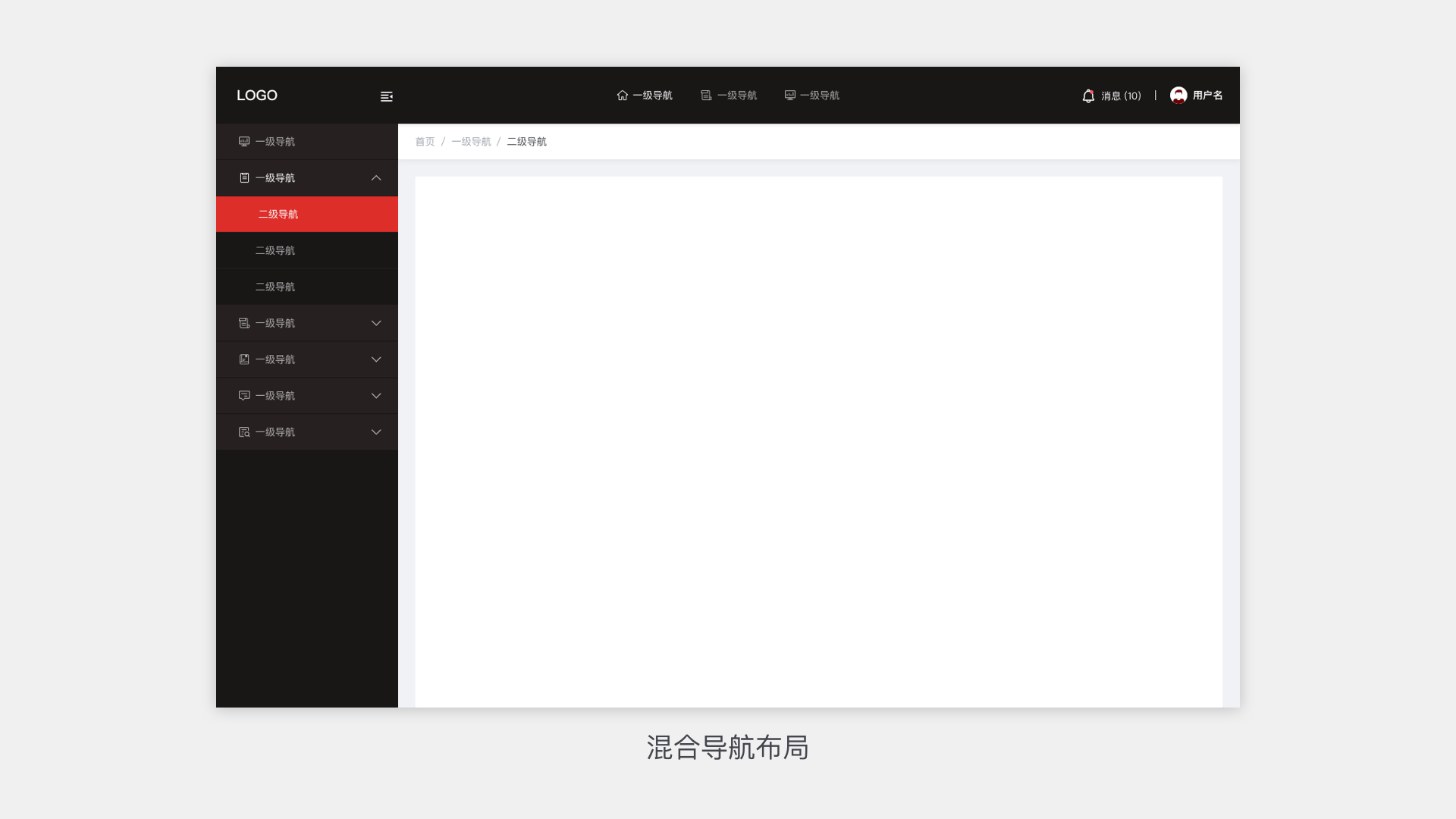Expand the last sidebar menu's down chevron

click(x=376, y=432)
